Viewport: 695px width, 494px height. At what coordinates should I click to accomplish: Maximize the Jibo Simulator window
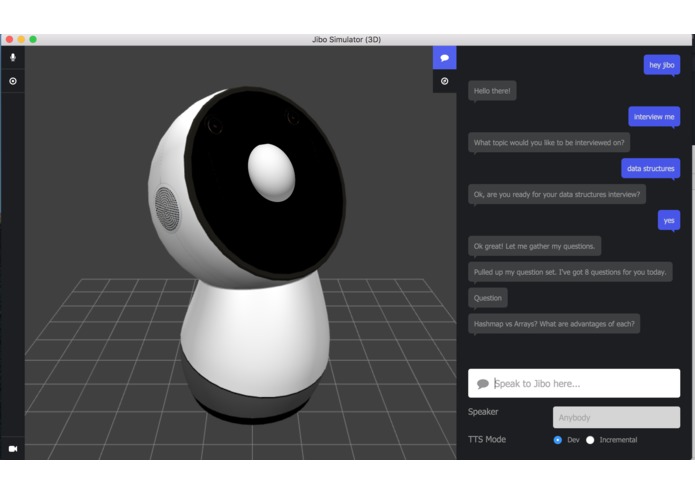(x=33, y=39)
